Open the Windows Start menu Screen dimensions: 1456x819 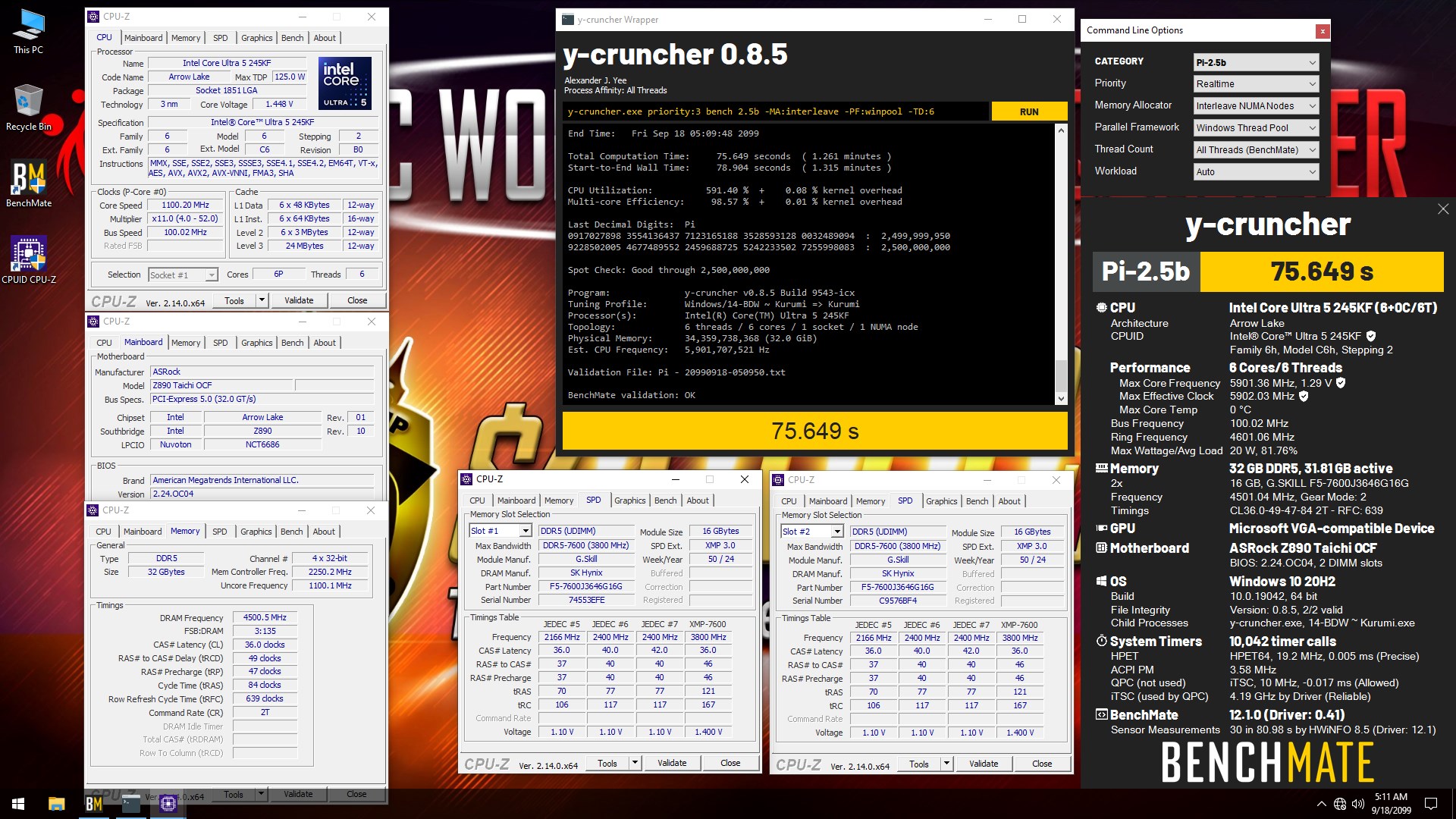[18, 803]
